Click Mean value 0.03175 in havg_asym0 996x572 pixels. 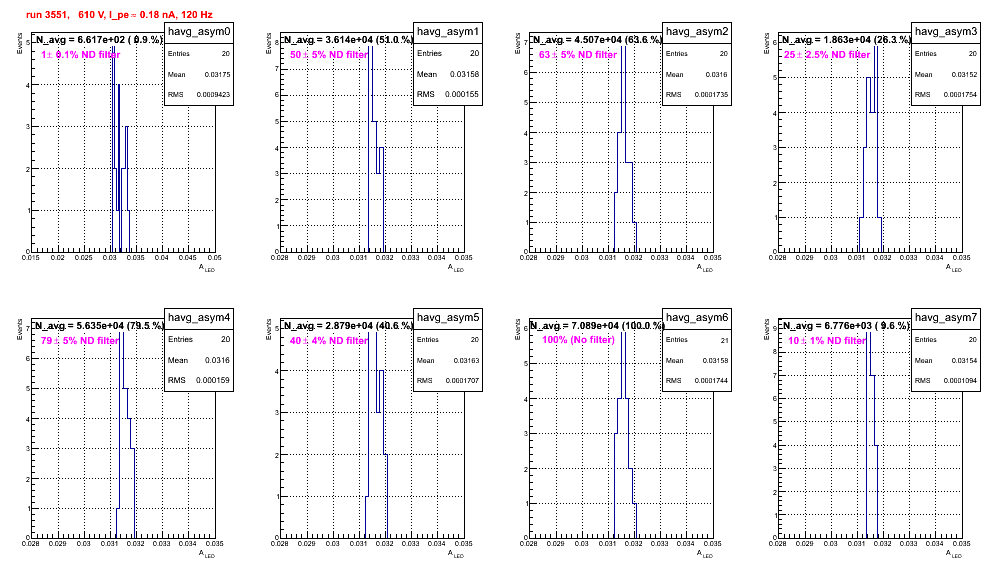217,74
